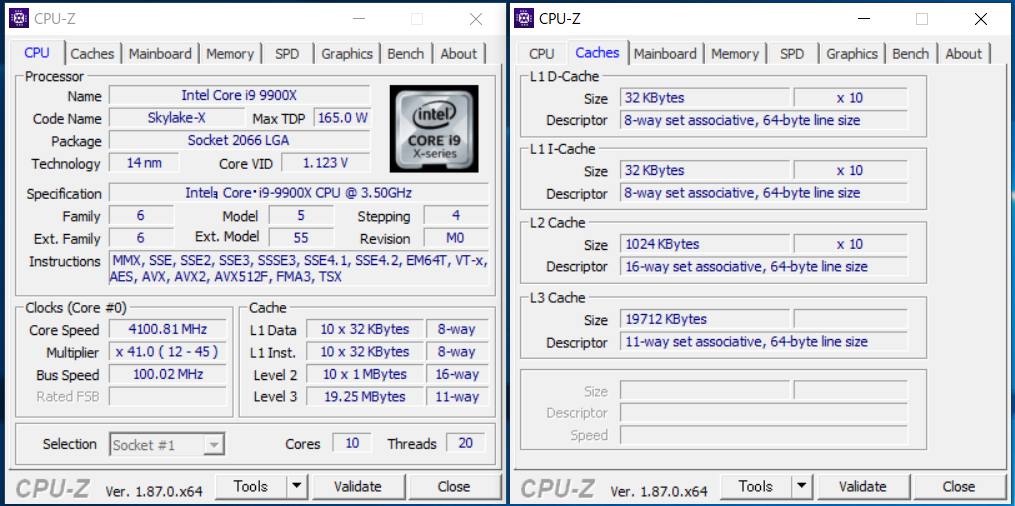Switch to Bench tab in left window

click(406, 54)
